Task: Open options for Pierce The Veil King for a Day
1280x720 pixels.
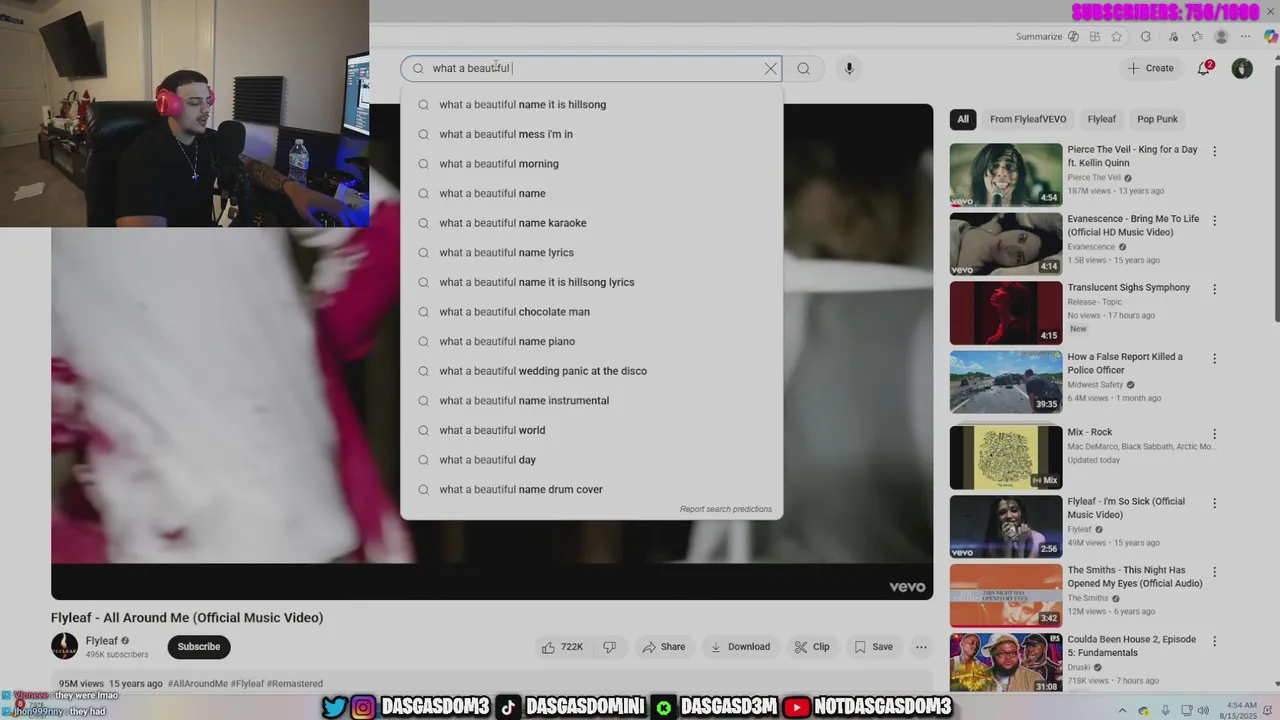Action: click(x=1215, y=152)
